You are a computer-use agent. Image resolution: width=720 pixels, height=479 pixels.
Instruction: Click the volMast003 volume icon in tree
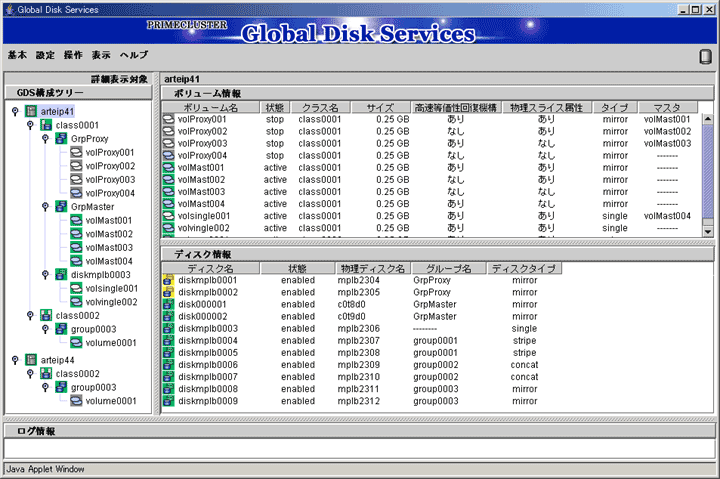tap(76, 248)
